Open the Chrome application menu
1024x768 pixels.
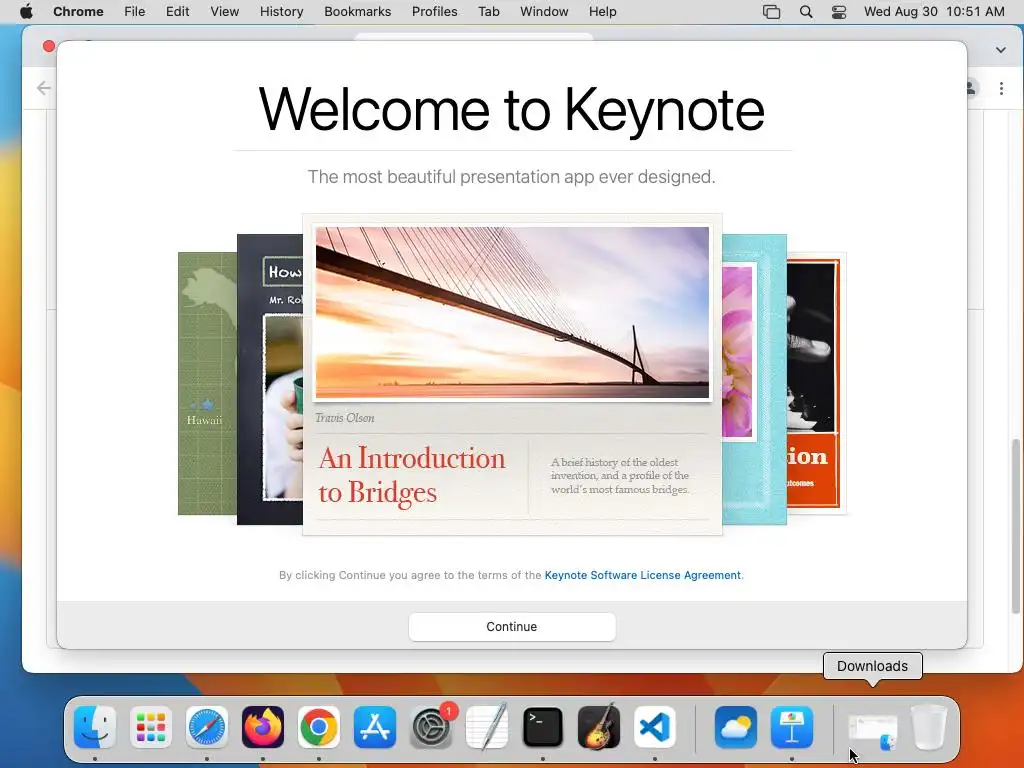point(78,11)
